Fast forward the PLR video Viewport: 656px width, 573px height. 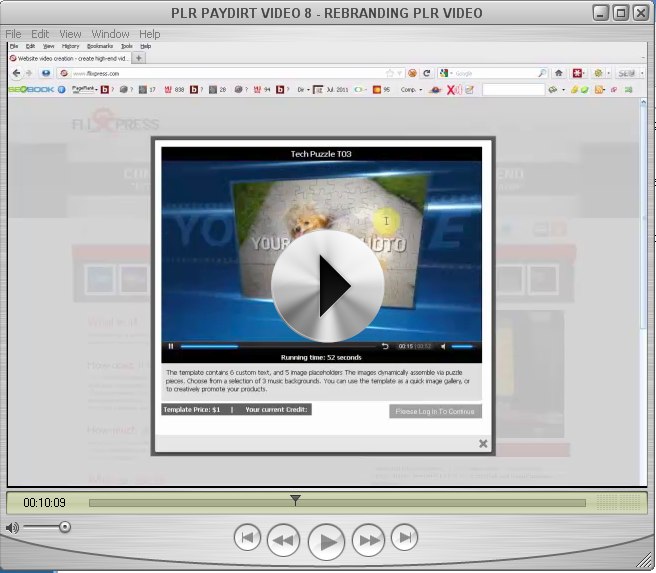pos(368,540)
